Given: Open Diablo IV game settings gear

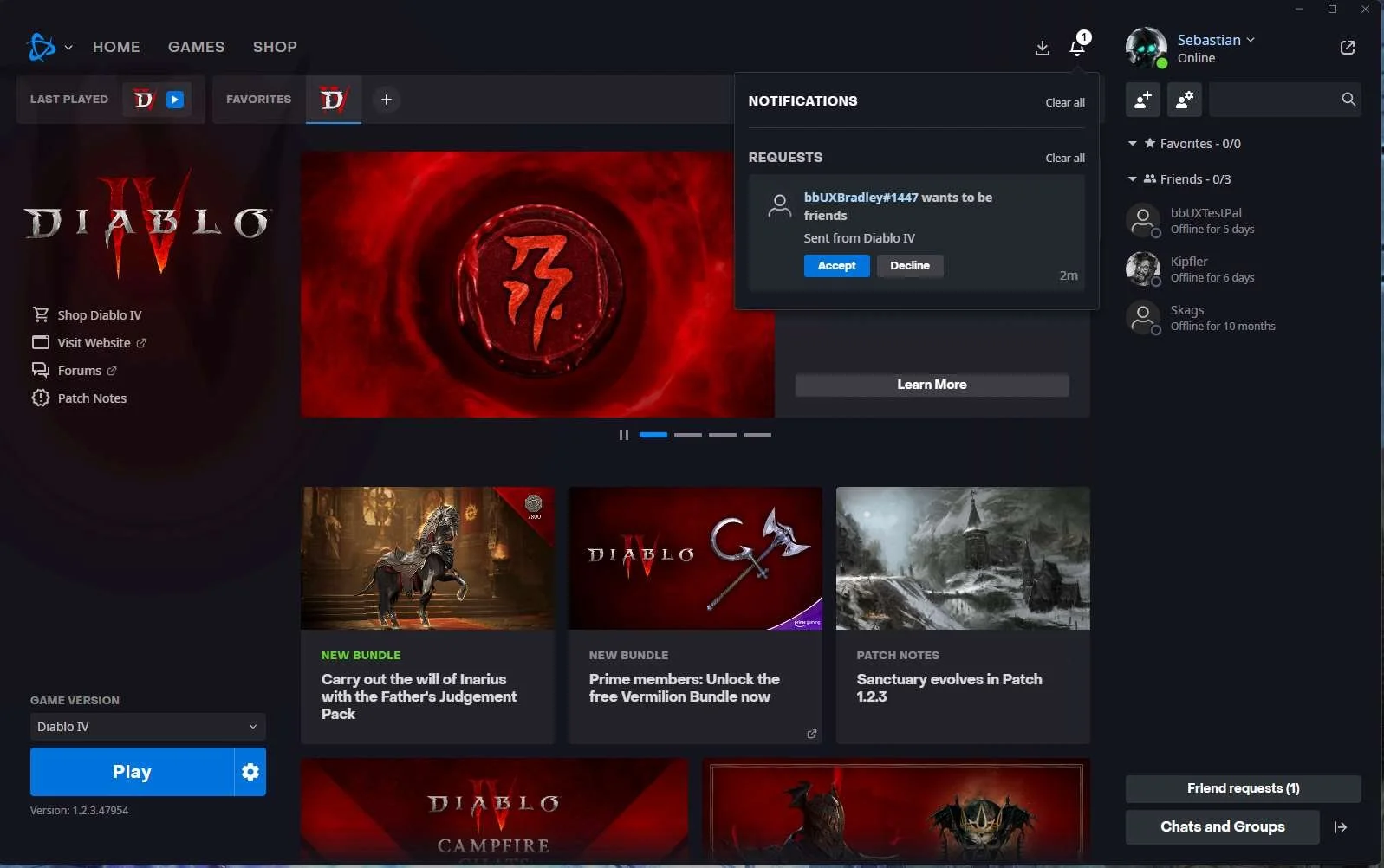Looking at the screenshot, I should [x=250, y=772].
